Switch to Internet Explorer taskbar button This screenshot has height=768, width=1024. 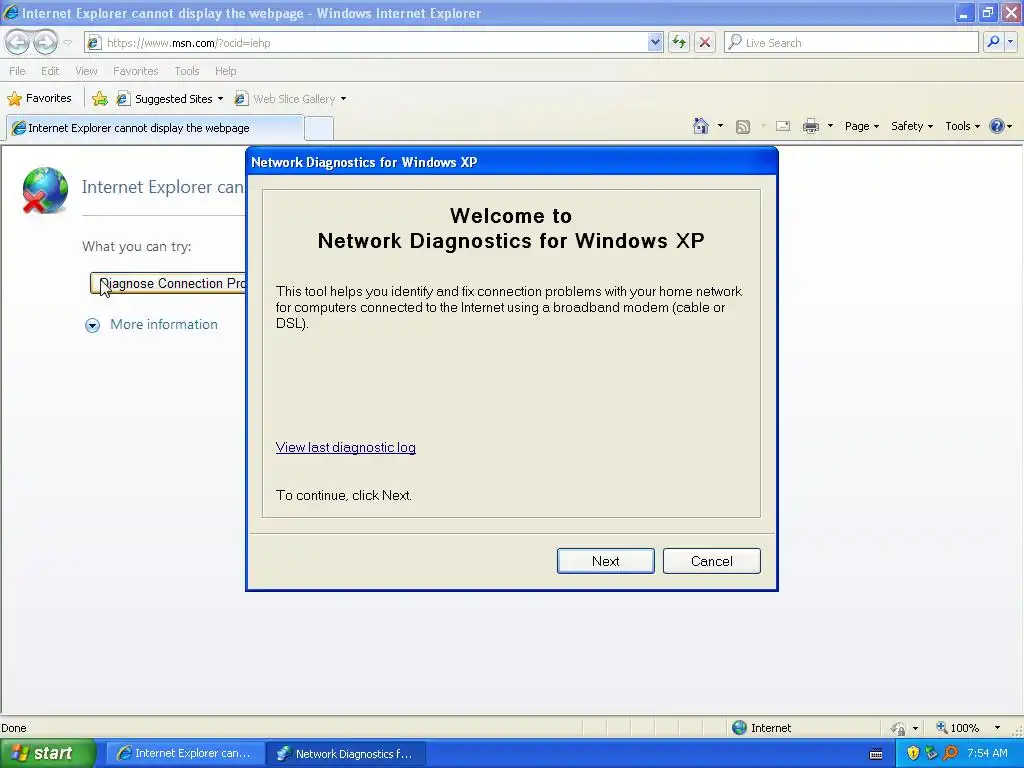185,753
